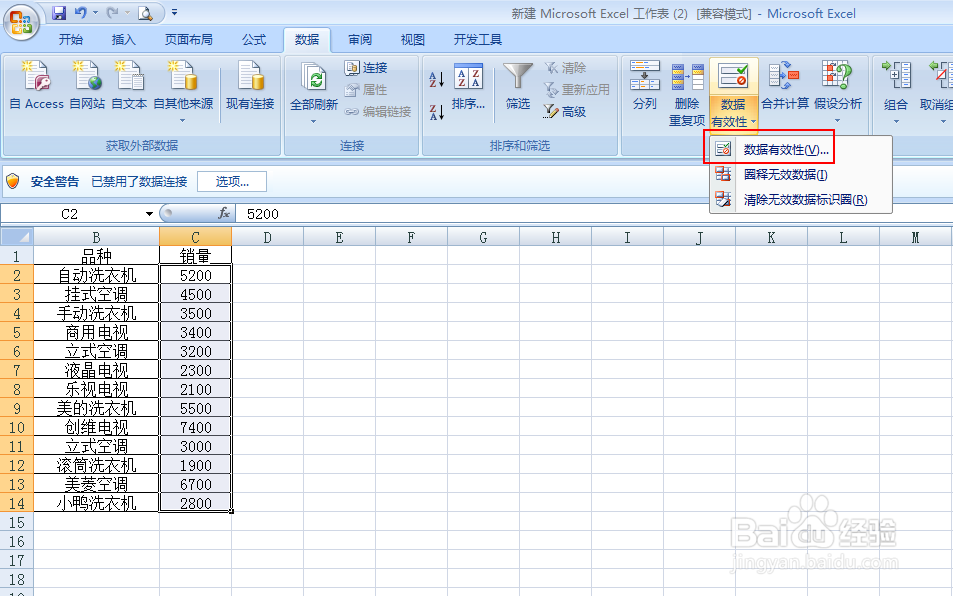Import data from website (自网站)
Screen dimensions: 953x596
pyautogui.click(x=87, y=85)
